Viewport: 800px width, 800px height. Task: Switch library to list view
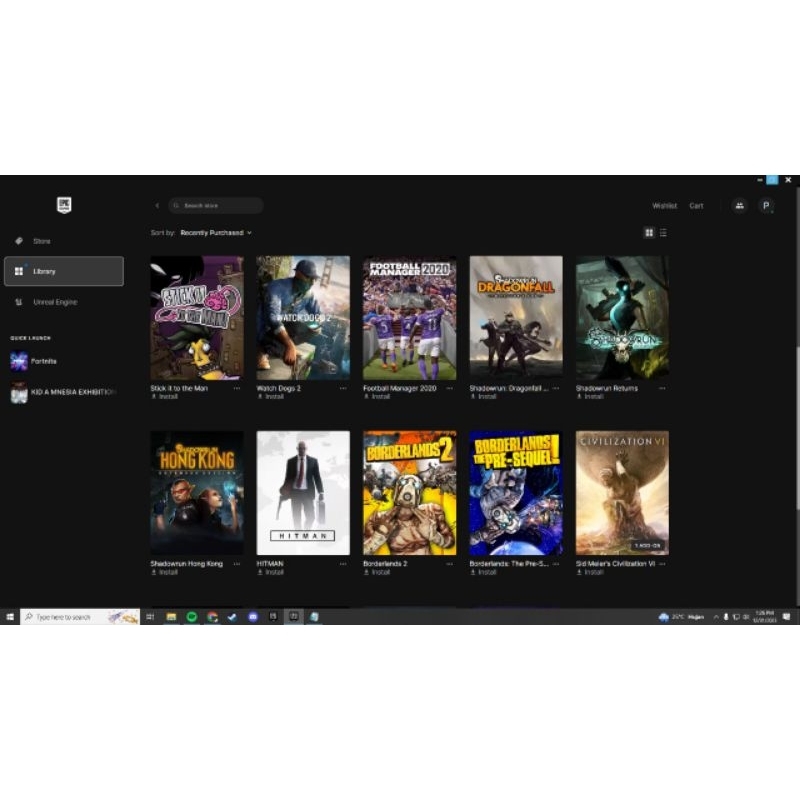pyautogui.click(x=663, y=233)
